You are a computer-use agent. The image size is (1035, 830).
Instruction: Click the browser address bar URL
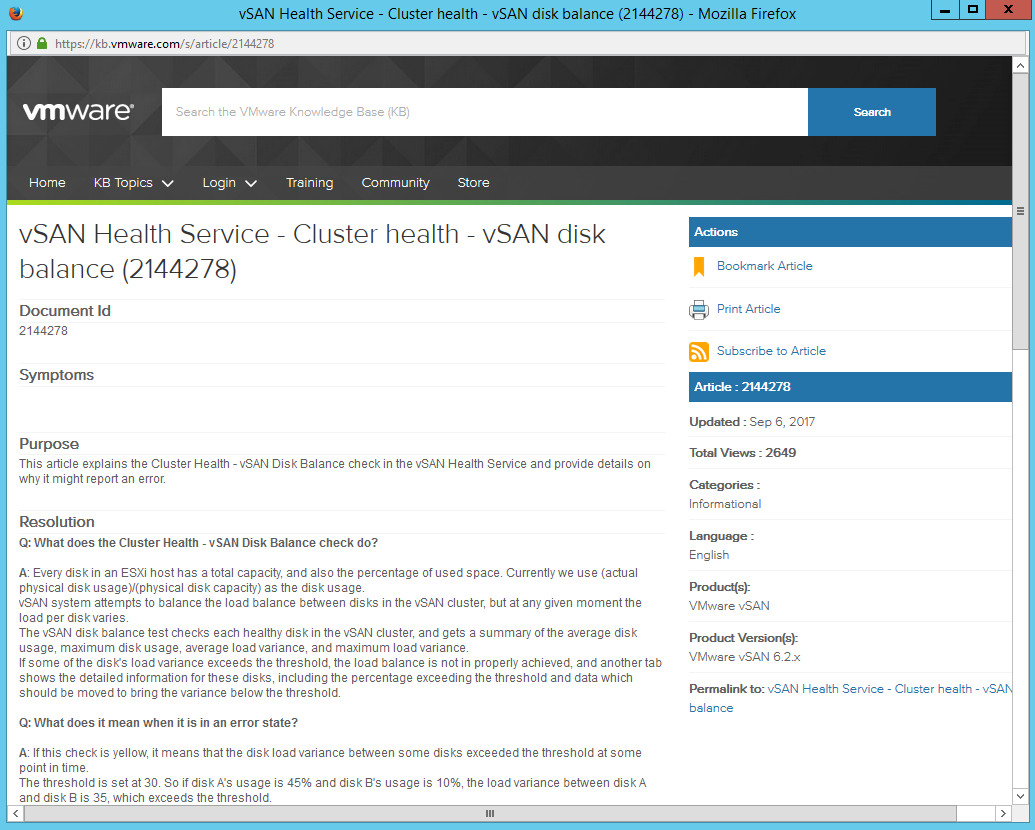(164, 44)
